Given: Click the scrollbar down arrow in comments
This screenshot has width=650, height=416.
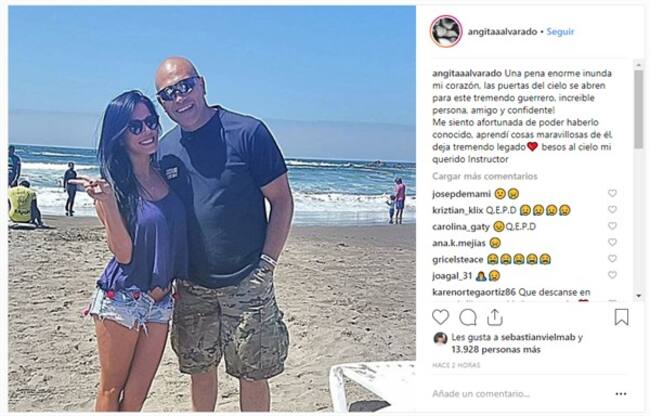Looking at the screenshot, I should pyautogui.click(x=638, y=295).
